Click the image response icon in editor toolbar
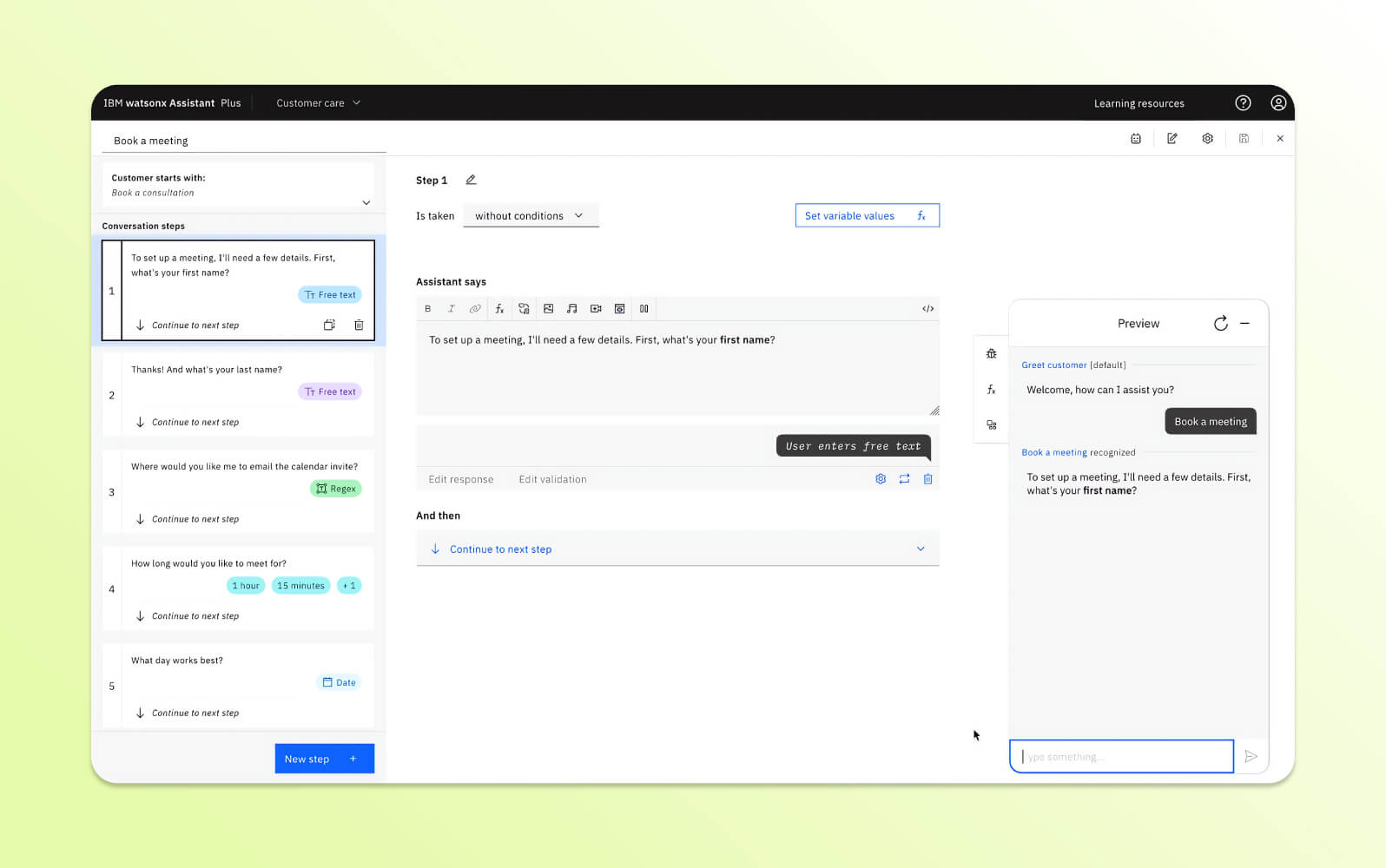Viewport: 1386px width, 868px height. click(x=548, y=309)
